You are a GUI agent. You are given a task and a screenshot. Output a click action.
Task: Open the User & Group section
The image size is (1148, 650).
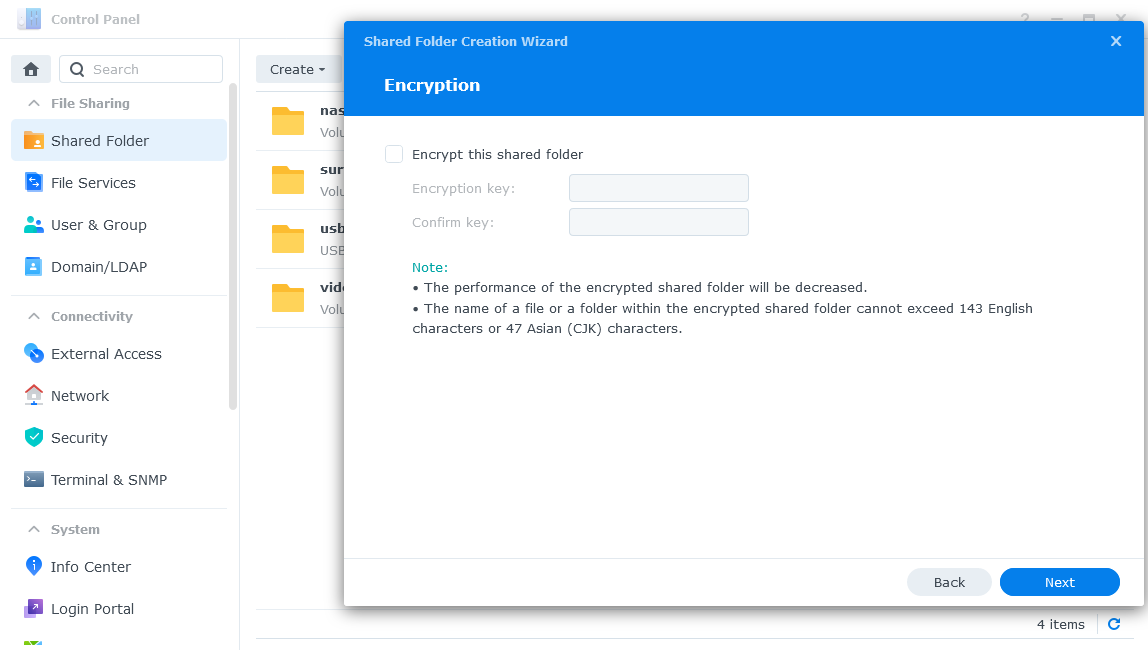point(98,225)
